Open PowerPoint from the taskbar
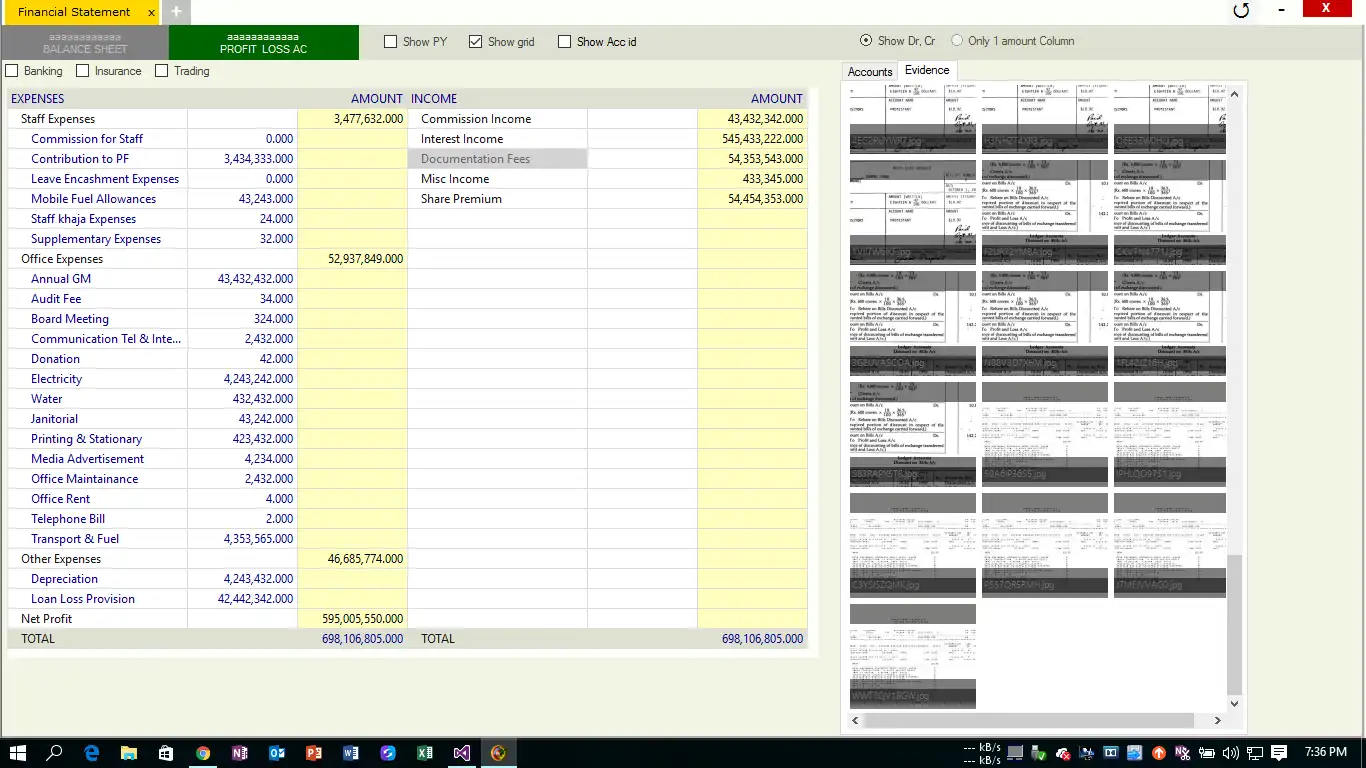 click(313, 753)
